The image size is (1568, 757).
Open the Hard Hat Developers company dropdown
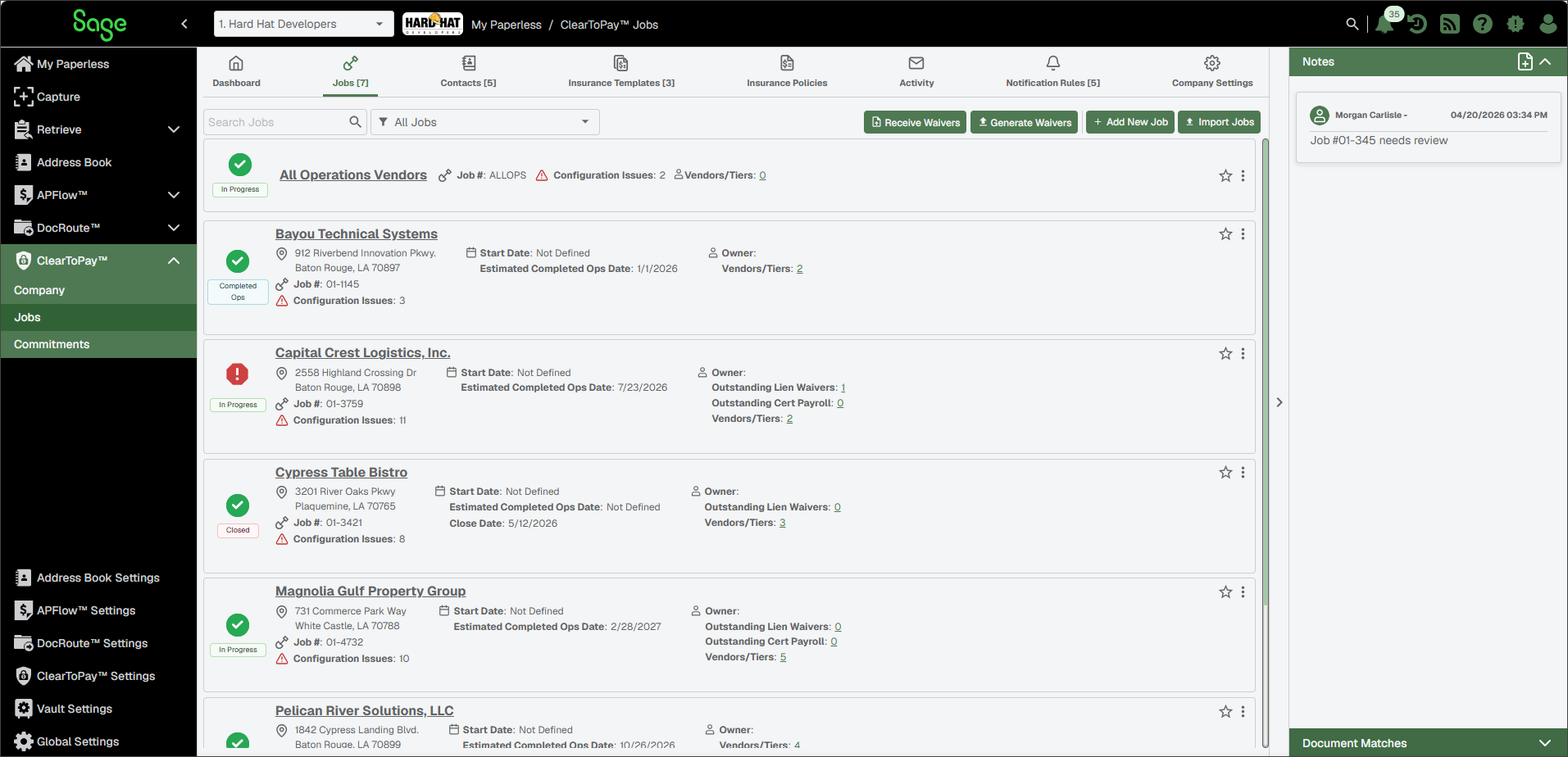coord(303,24)
